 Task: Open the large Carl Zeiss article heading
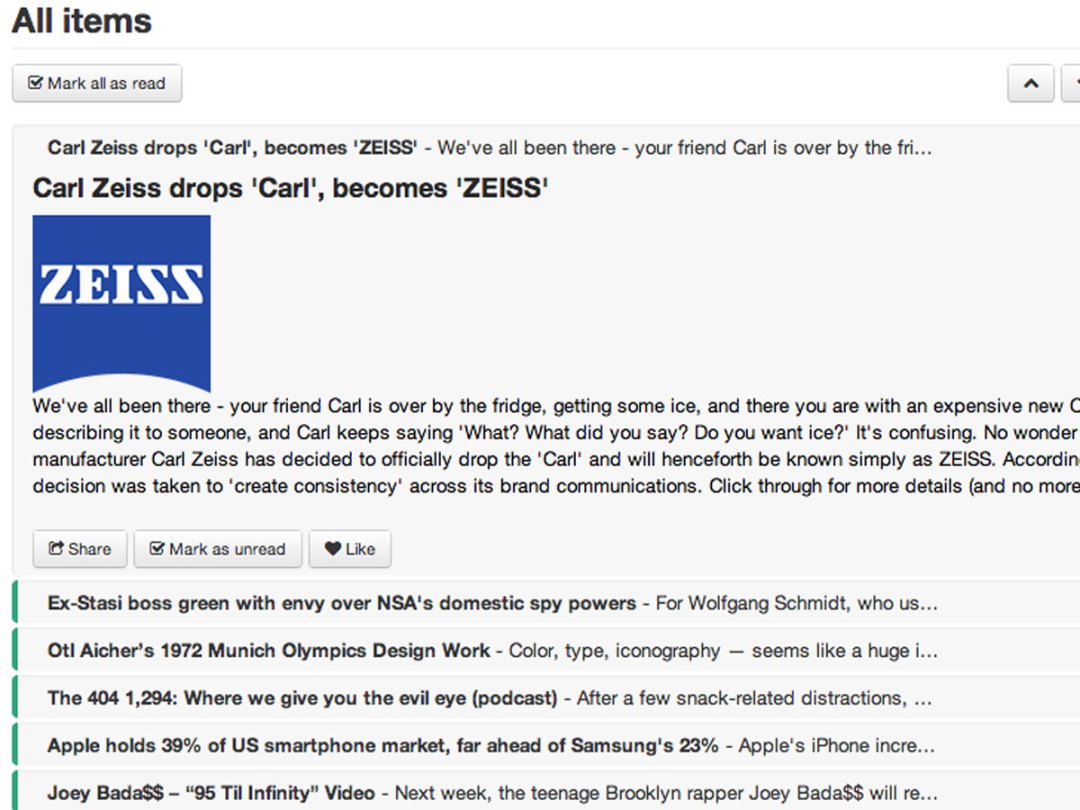point(290,188)
